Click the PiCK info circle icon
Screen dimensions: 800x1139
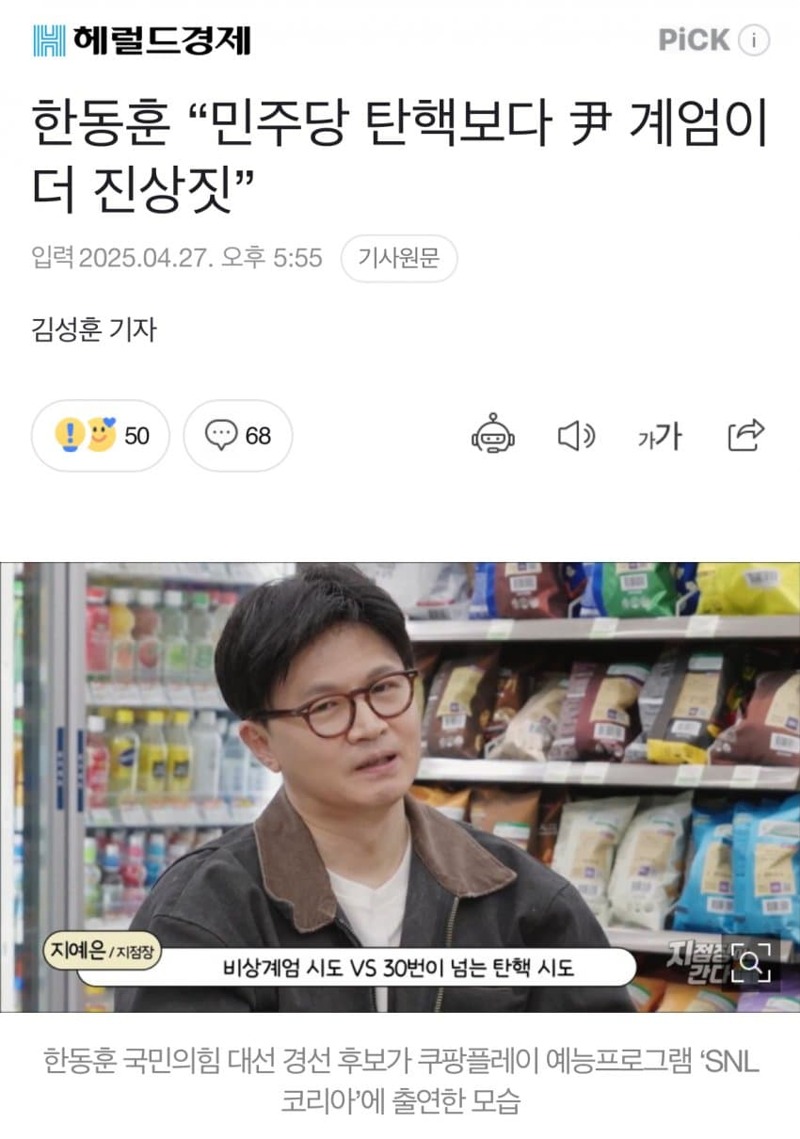coord(753,40)
